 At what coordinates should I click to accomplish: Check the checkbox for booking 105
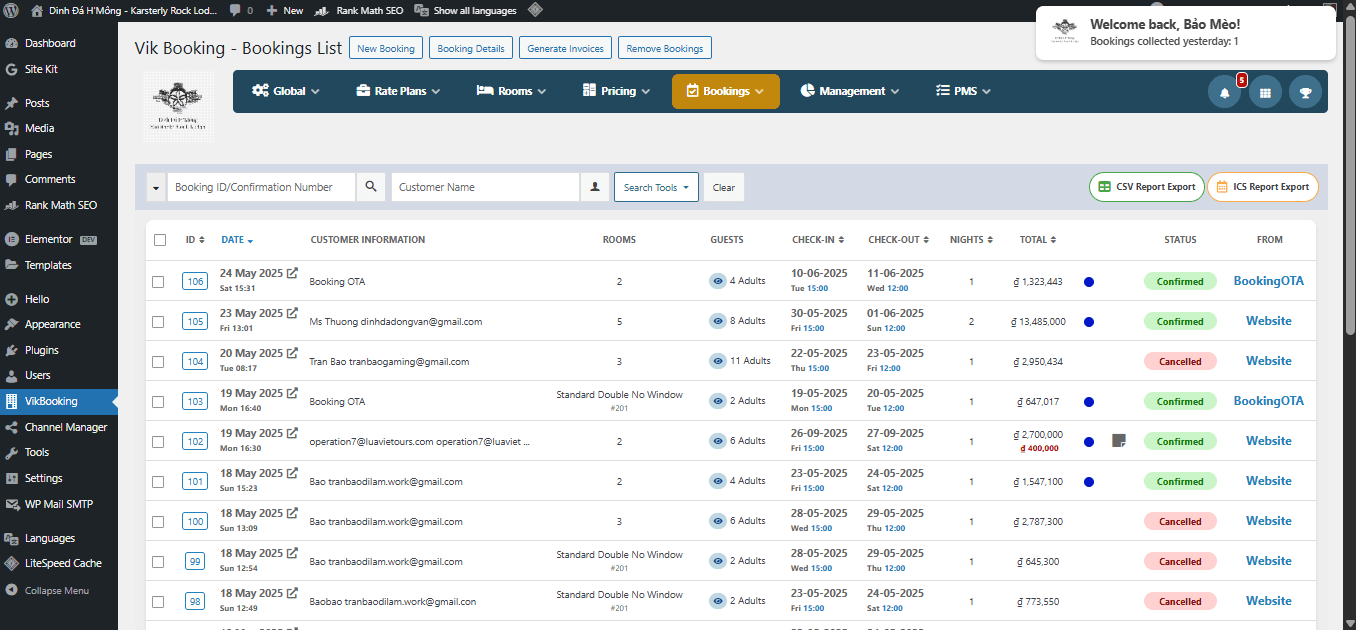tap(158, 322)
